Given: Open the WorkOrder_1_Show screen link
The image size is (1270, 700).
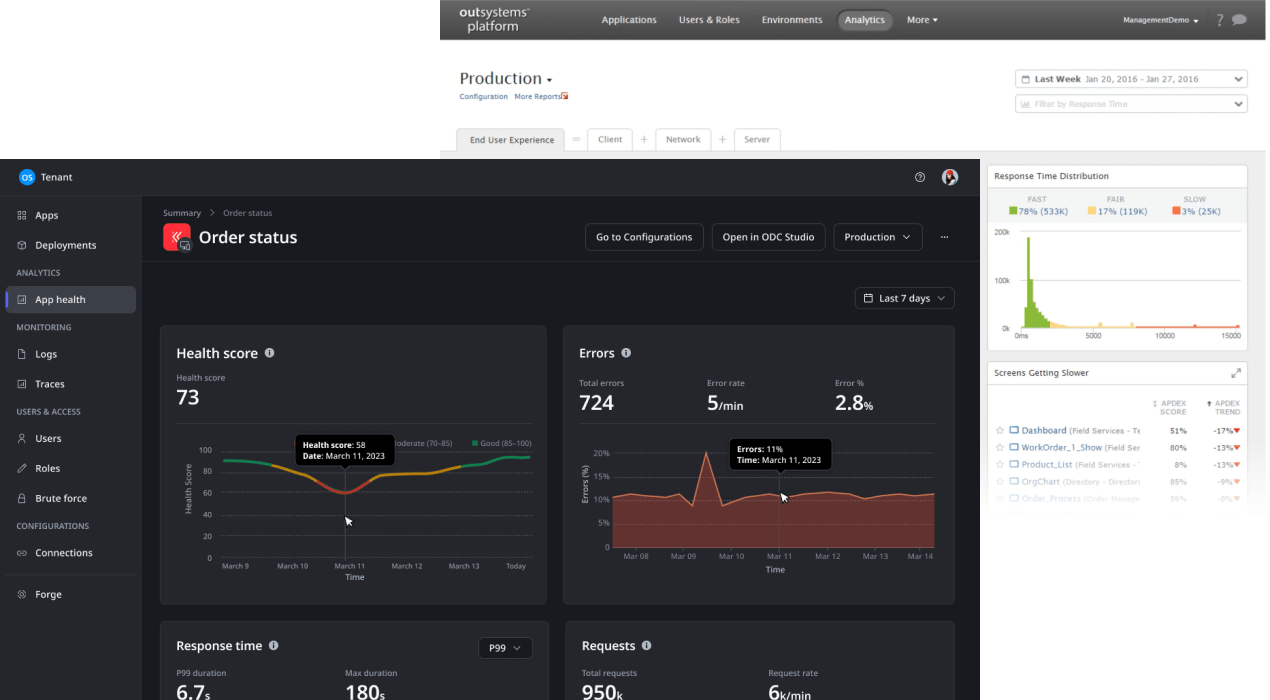Looking at the screenshot, I should [x=1062, y=447].
